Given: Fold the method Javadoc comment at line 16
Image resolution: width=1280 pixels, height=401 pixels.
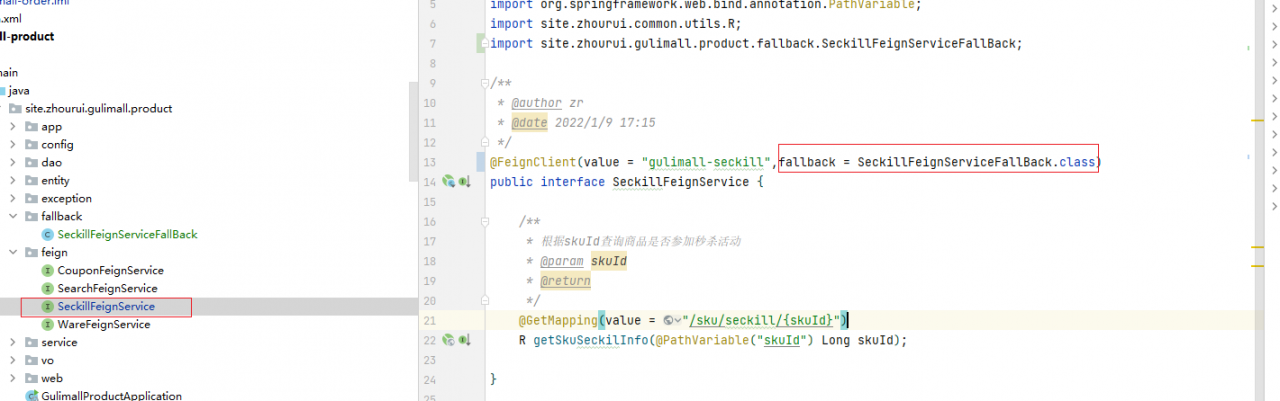Looking at the screenshot, I should click(x=484, y=221).
